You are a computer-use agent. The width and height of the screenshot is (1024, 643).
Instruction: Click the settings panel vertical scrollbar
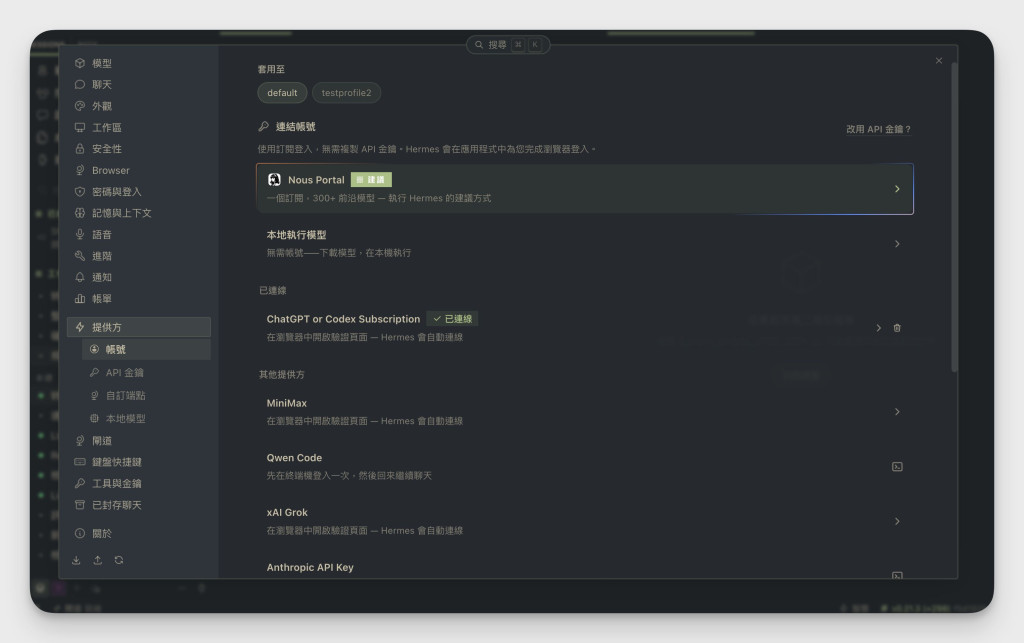pyautogui.click(x=954, y=217)
